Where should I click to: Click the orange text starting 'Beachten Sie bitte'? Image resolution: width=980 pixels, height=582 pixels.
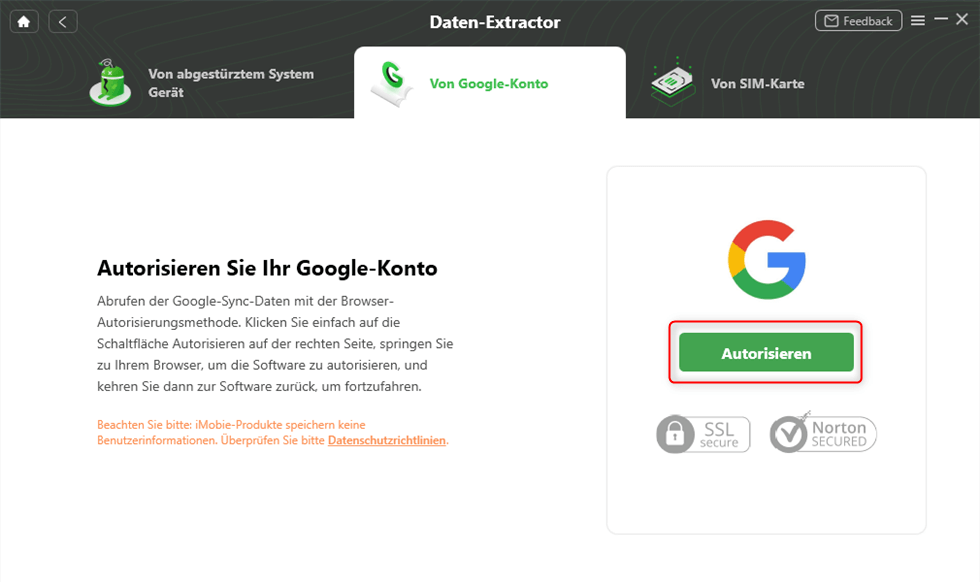pos(272,433)
